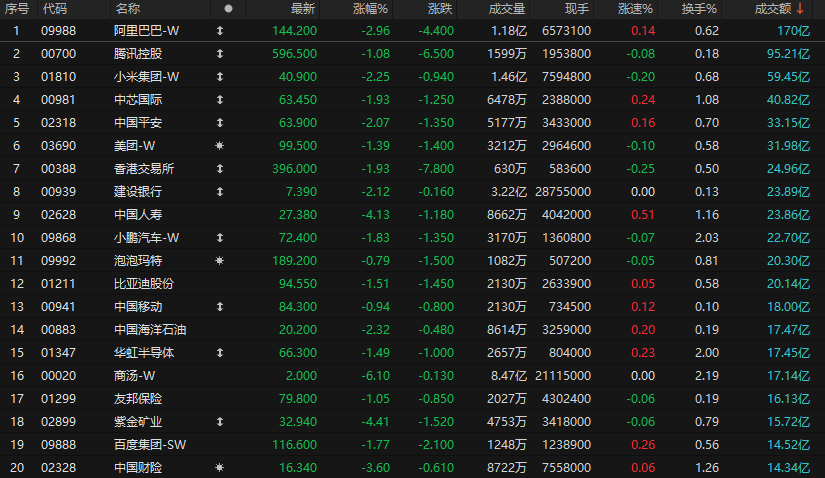
Task: Click the circle dot column header
Action: [228, 8]
